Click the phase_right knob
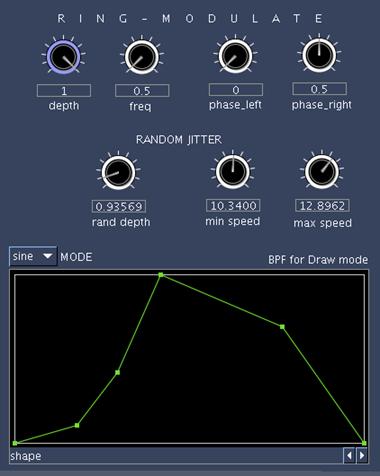This screenshot has height=476, width=380. coord(319,55)
